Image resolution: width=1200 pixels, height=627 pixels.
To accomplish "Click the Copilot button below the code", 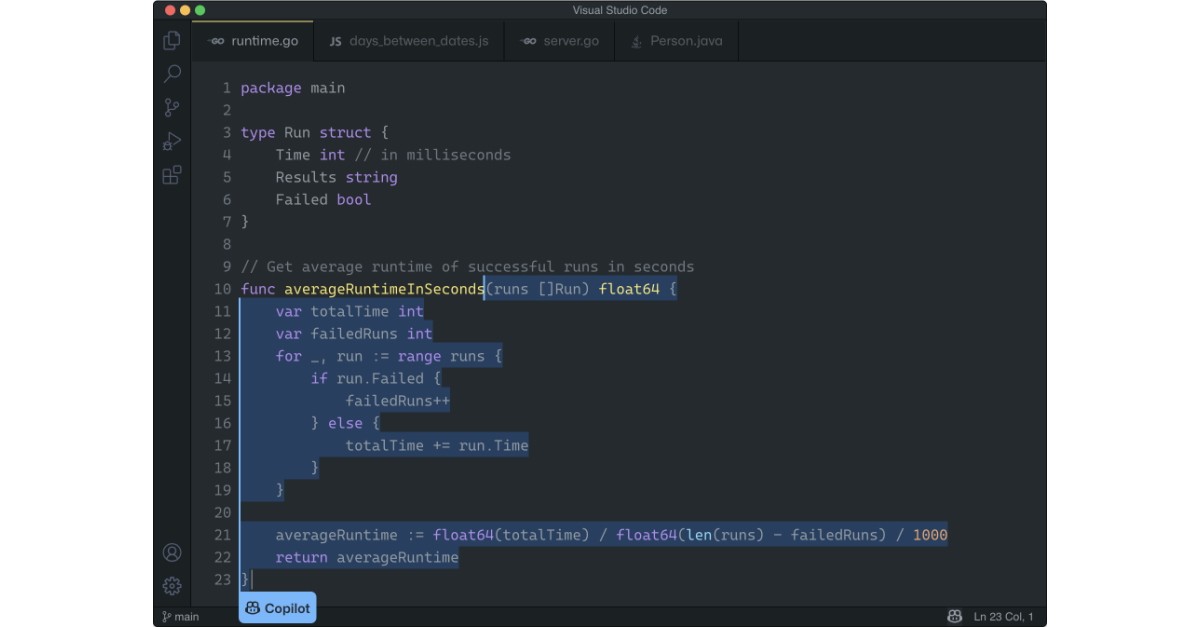I will pyautogui.click(x=277, y=608).
